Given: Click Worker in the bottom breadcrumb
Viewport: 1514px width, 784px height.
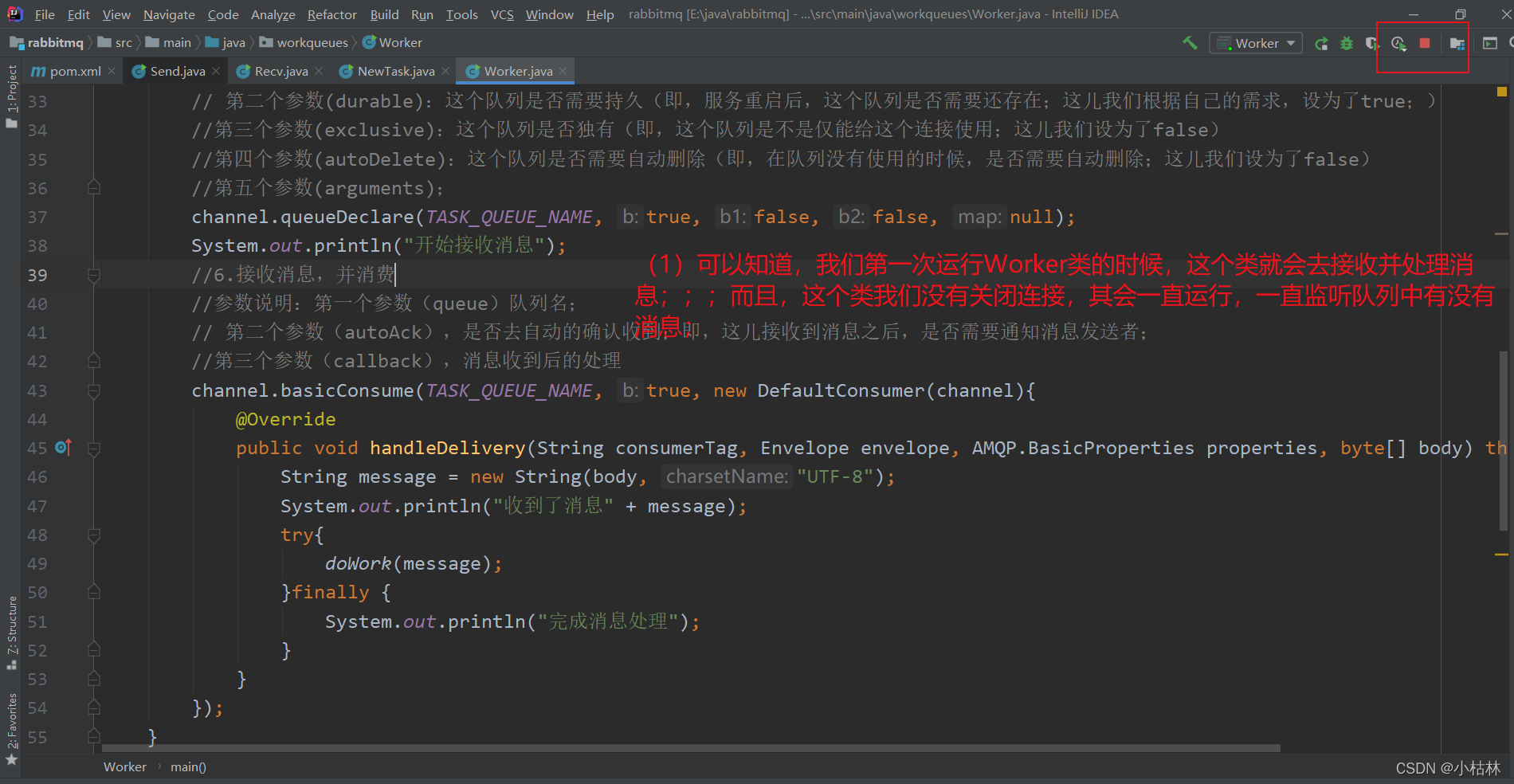Looking at the screenshot, I should (125, 767).
